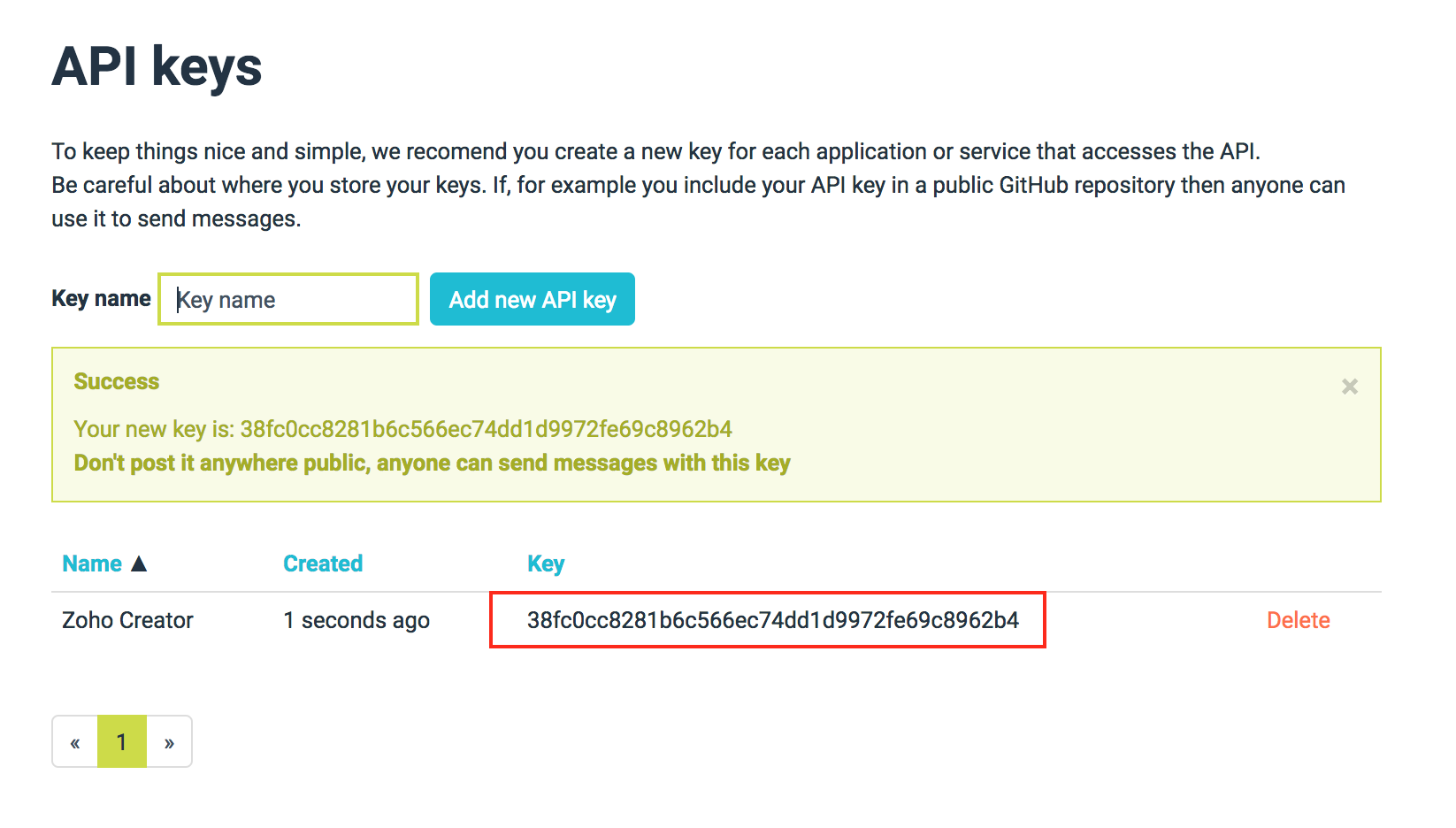Click the "Don't post it anywhere public" warning
Image resolution: width=1456 pixels, height=828 pixels.
(x=432, y=463)
